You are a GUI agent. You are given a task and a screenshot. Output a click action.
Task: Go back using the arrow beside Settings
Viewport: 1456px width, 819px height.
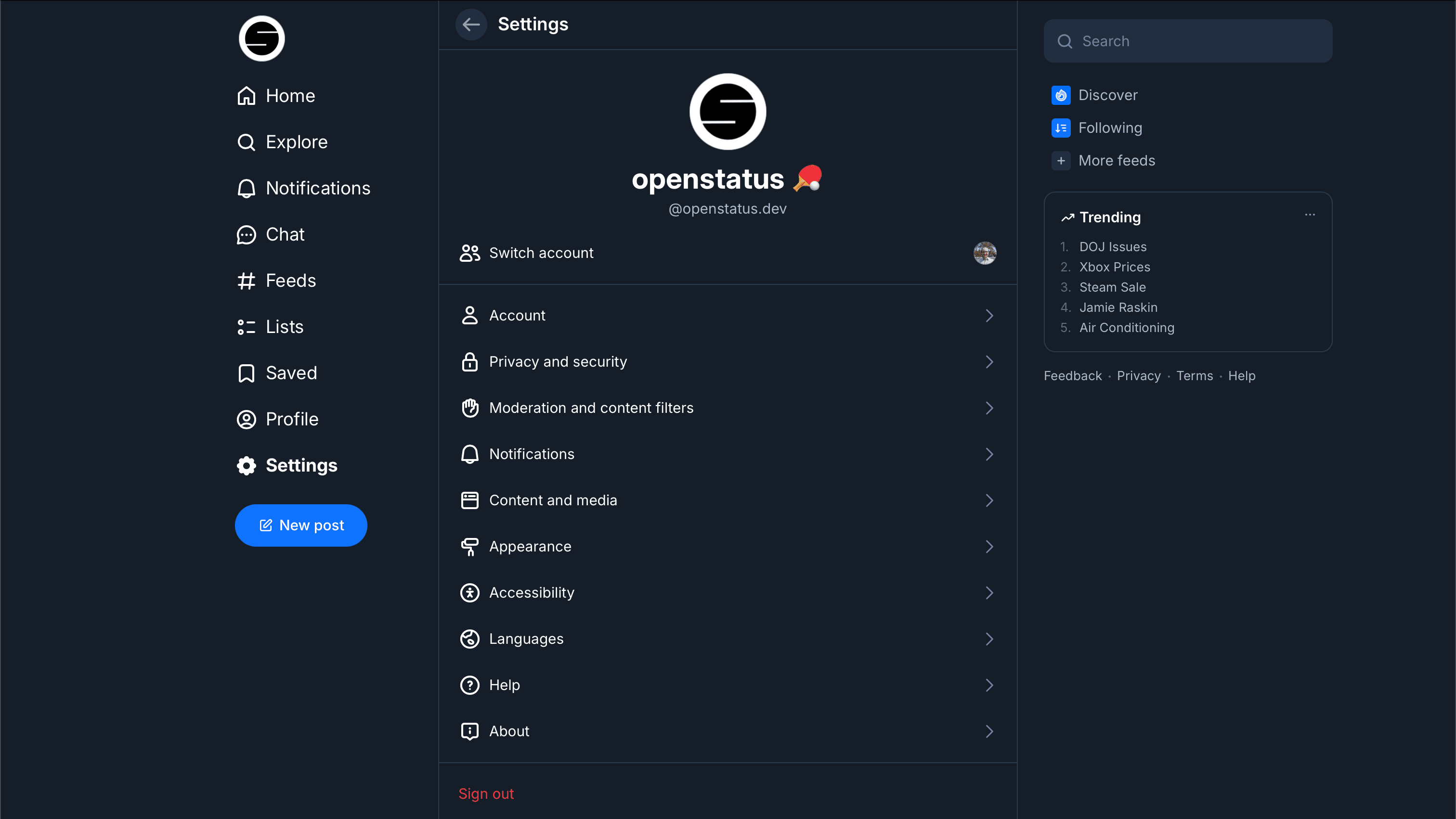[x=471, y=24]
